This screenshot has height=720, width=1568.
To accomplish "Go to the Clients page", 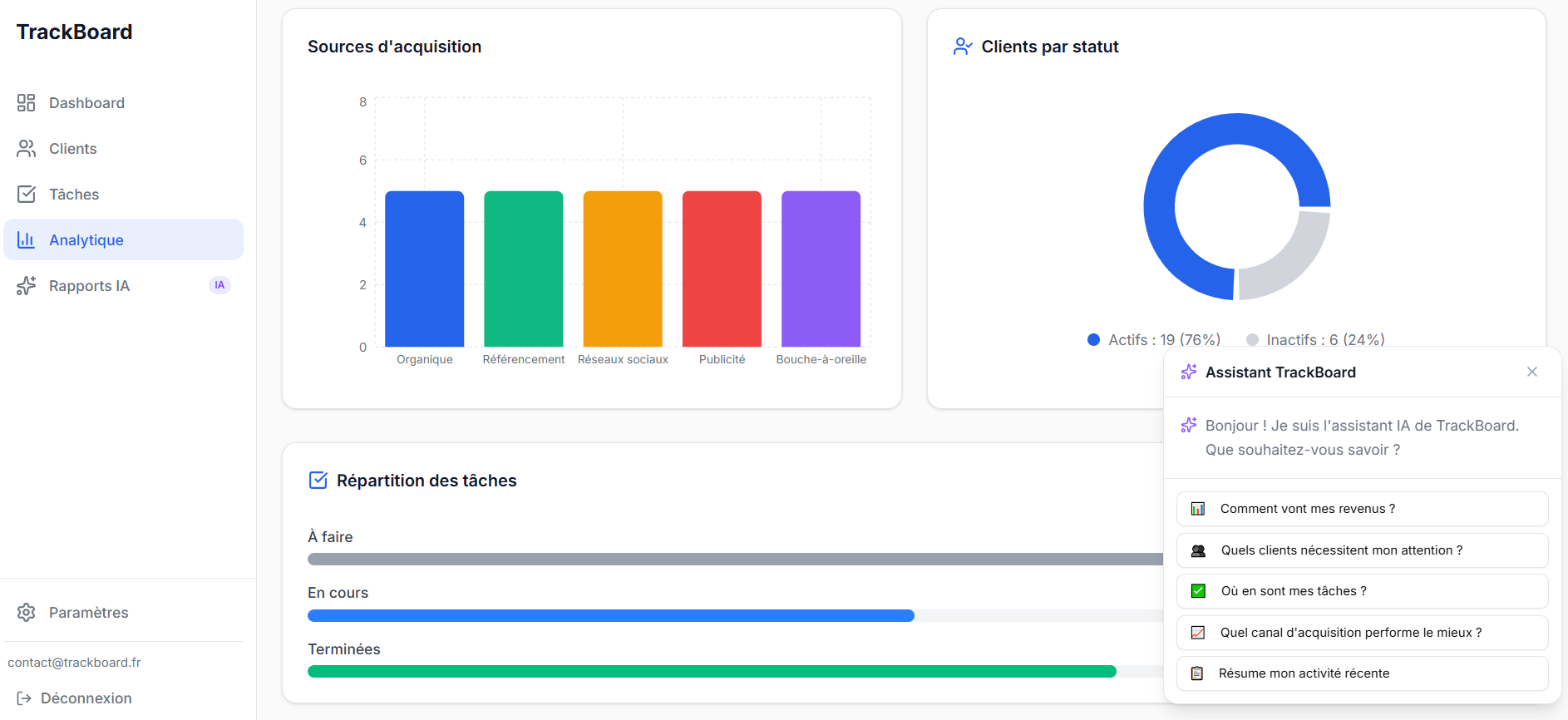I will (73, 148).
